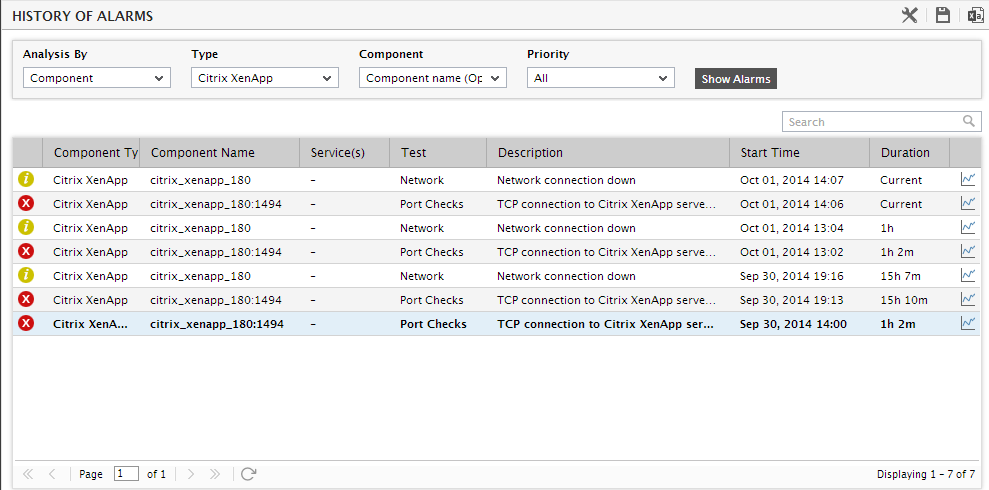The width and height of the screenshot is (989, 490).
Task: Go to last page arrow
Action: pos(214,474)
